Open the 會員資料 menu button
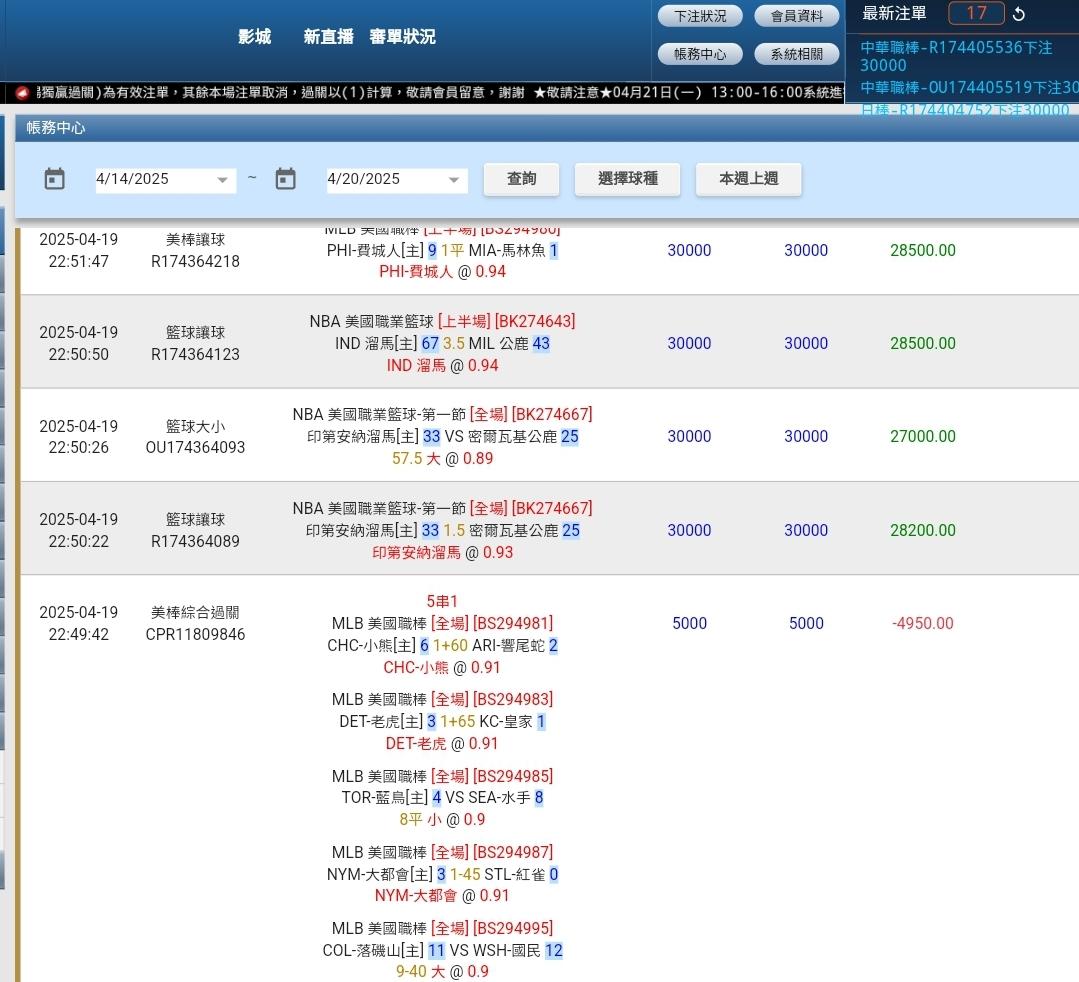The height and width of the screenshot is (982, 1079). (796, 16)
